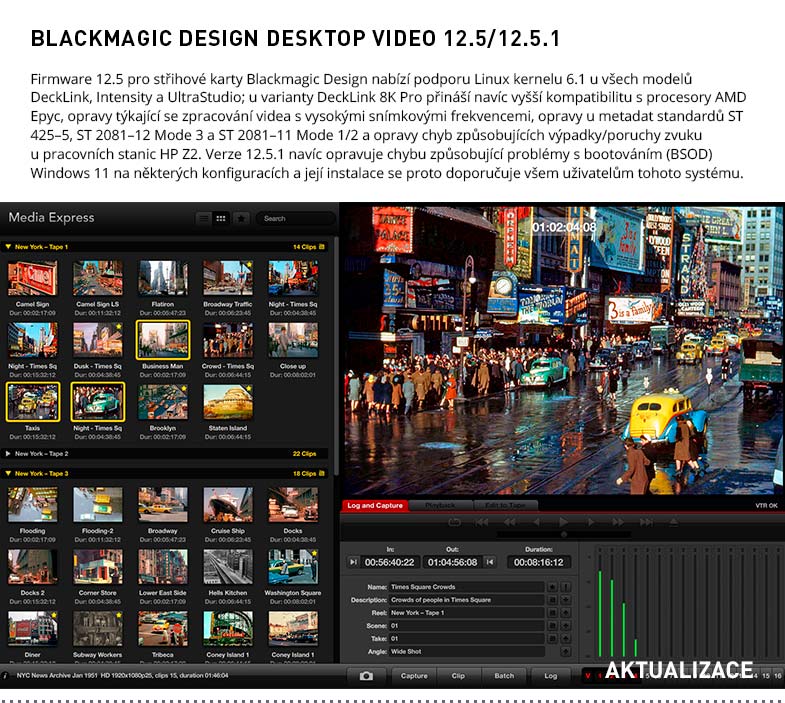This screenshot has width=785, height=703.
Task: Increment the Take number
Action: (x=565, y=639)
